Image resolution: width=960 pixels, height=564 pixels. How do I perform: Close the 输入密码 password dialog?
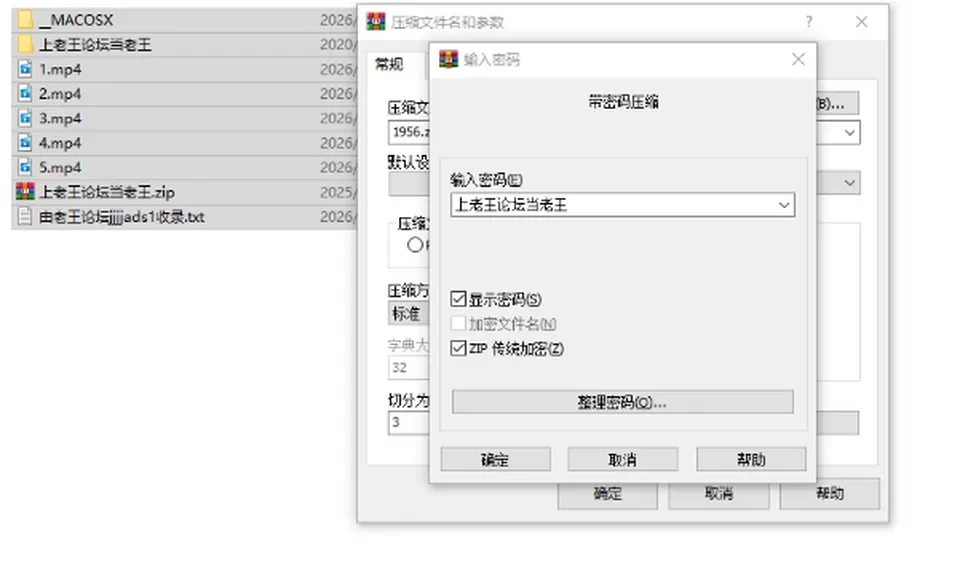798,59
